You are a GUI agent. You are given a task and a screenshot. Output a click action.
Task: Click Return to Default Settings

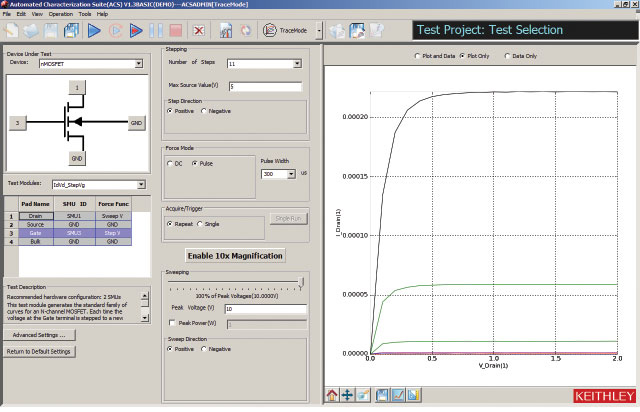pyautogui.click(x=39, y=352)
